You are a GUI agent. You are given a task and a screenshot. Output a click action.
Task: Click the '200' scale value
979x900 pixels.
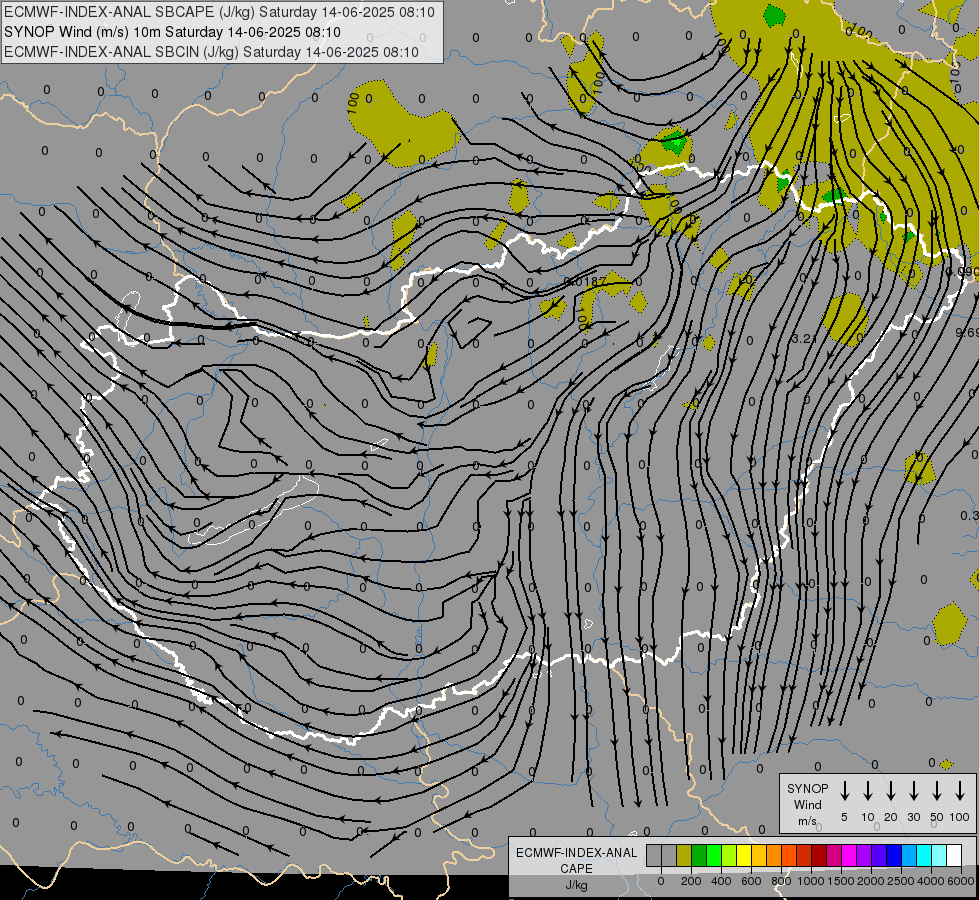coord(691,881)
